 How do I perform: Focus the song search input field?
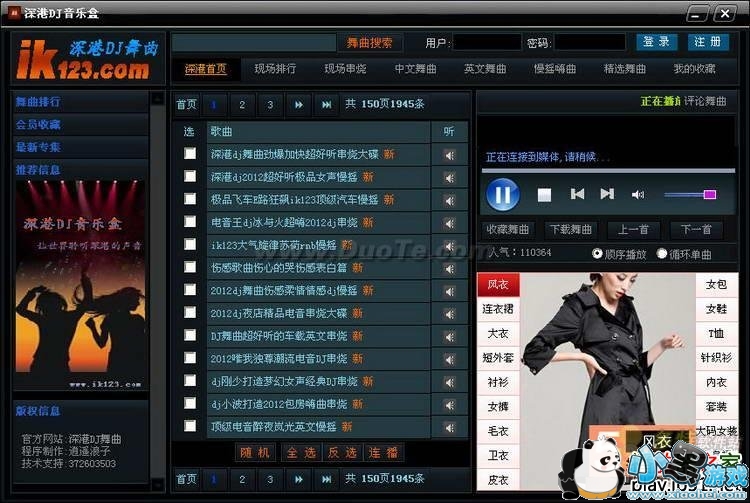(x=254, y=43)
